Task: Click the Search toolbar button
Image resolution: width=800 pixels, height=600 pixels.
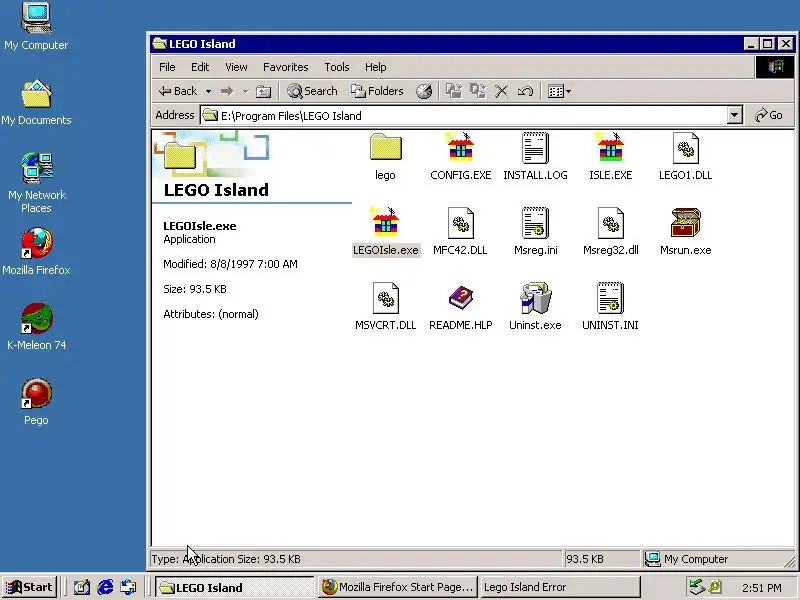Action: click(x=312, y=91)
